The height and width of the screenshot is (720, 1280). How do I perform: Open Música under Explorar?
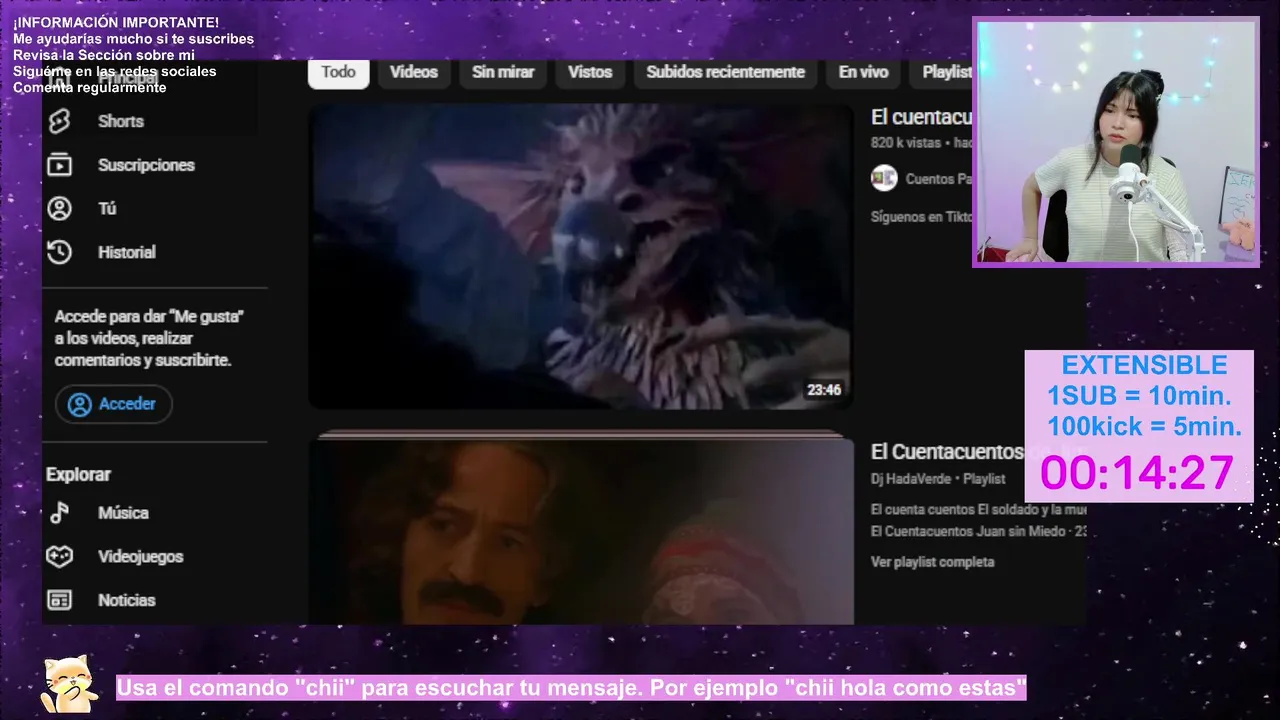click(123, 513)
